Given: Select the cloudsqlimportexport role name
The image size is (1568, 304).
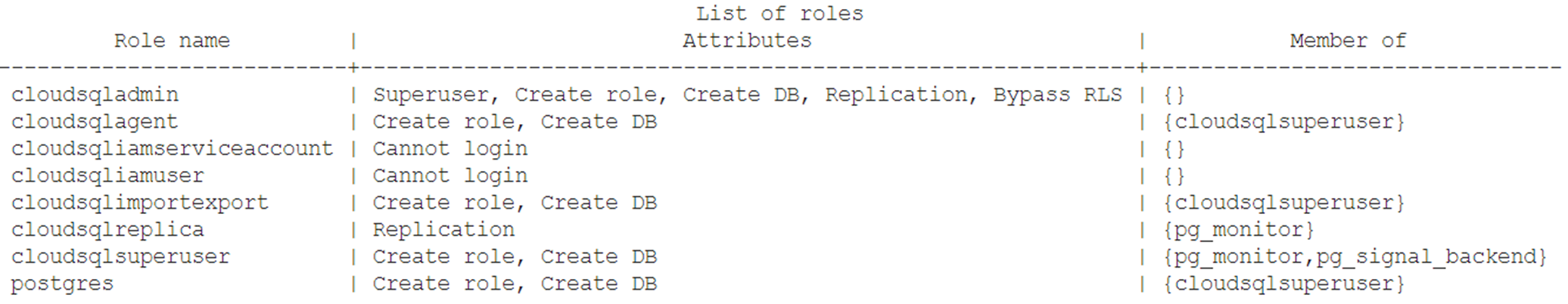Looking at the screenshot, I should point(140,203).
